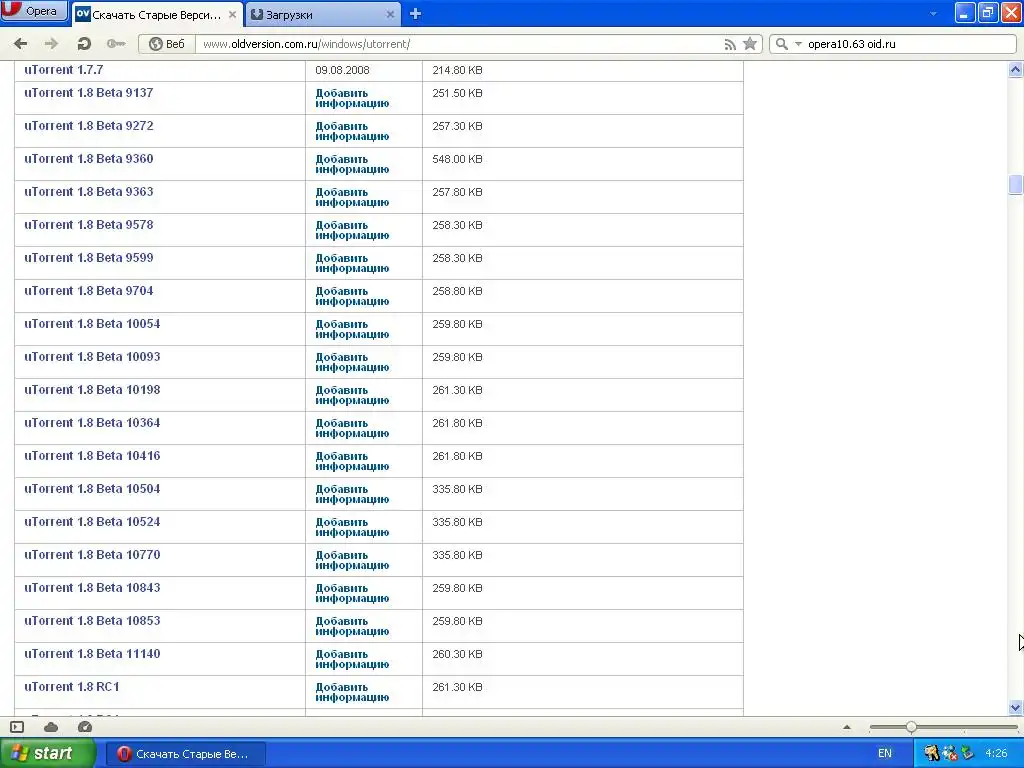Open a new tab with plus button
Image resolution: width=1024 pixels, height=768 pixels.
[415, 14]
